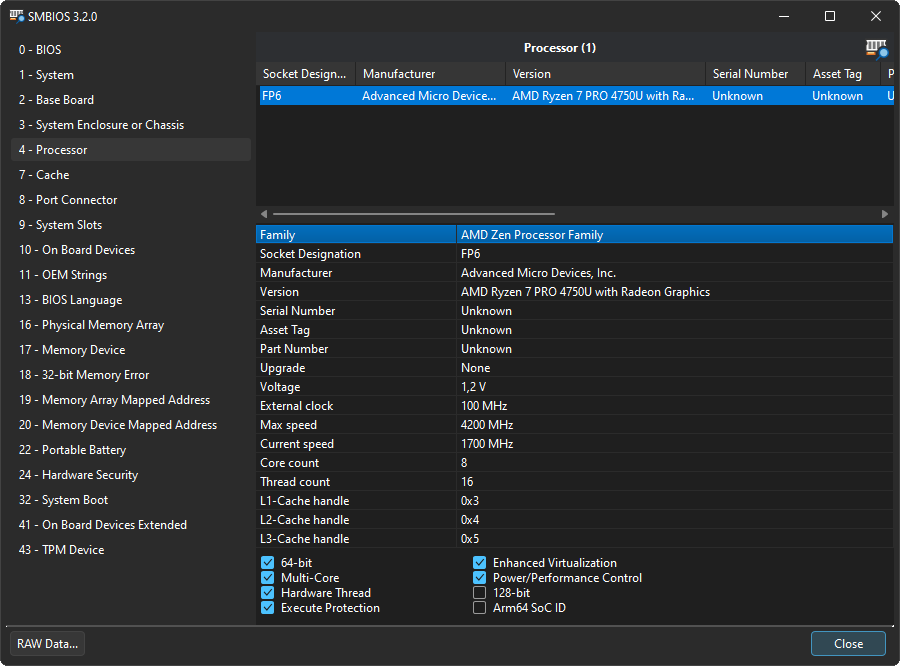
Task: Show 22 - Portable Battery info
Action: pyautogui.click(x=131, y=450)
